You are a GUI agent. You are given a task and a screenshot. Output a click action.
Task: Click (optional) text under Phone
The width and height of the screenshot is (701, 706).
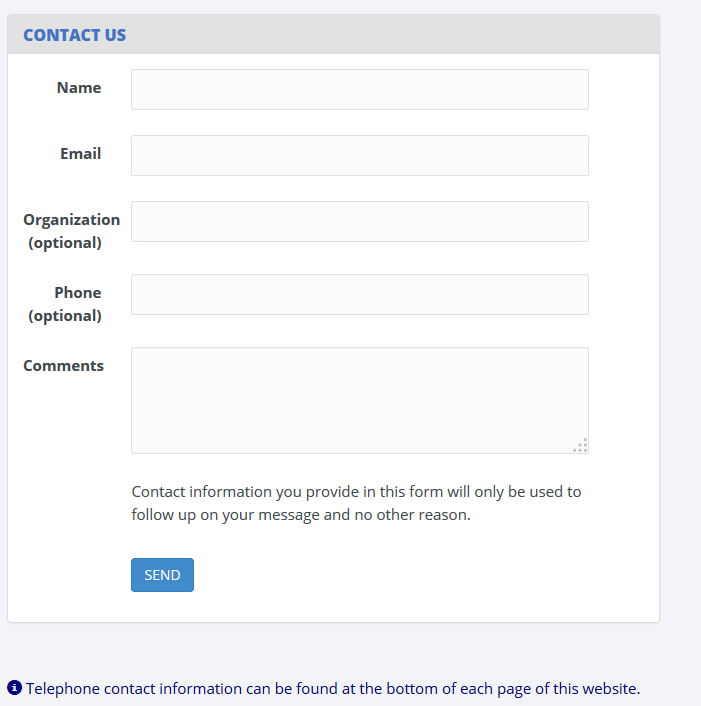(x=65, y=316)
